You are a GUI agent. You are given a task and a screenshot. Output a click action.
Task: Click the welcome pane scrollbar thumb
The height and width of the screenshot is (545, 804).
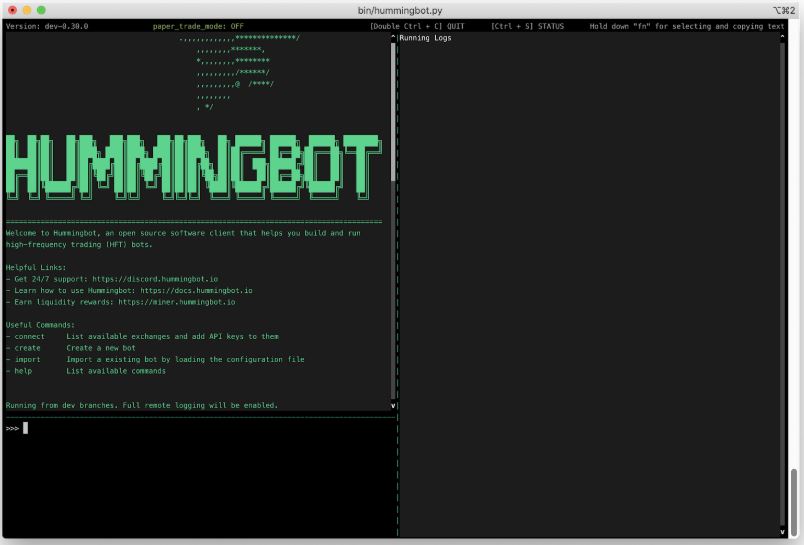coord(393,110)
